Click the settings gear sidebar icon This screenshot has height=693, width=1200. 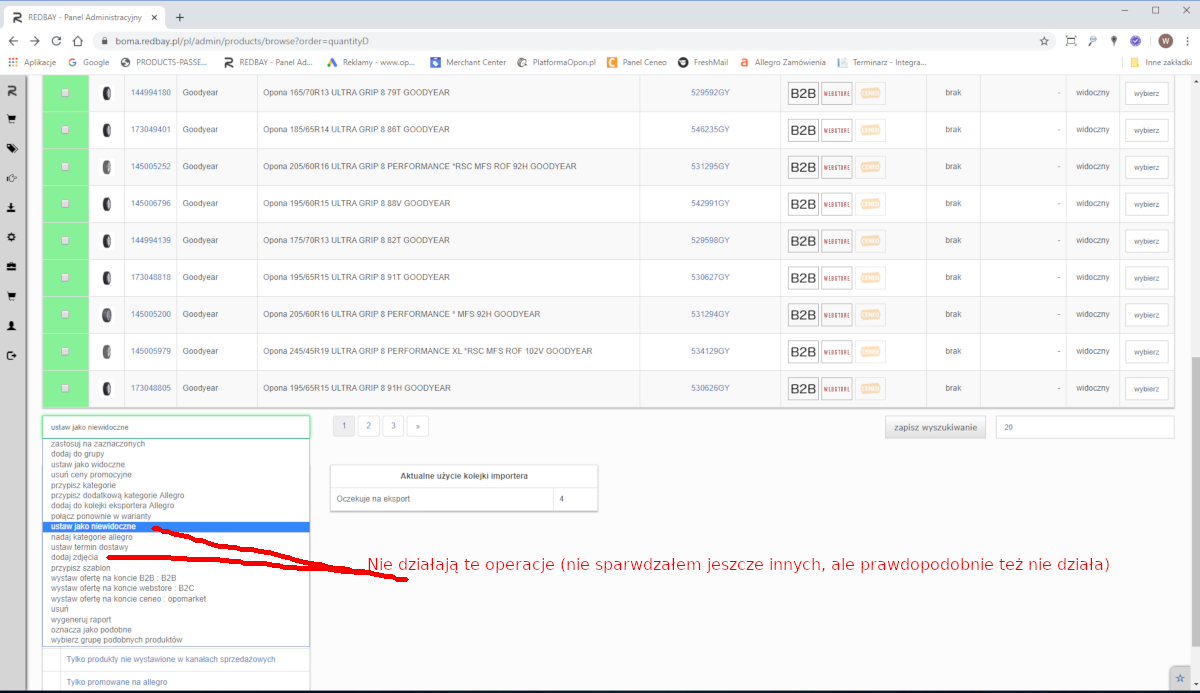click(12, 237)
